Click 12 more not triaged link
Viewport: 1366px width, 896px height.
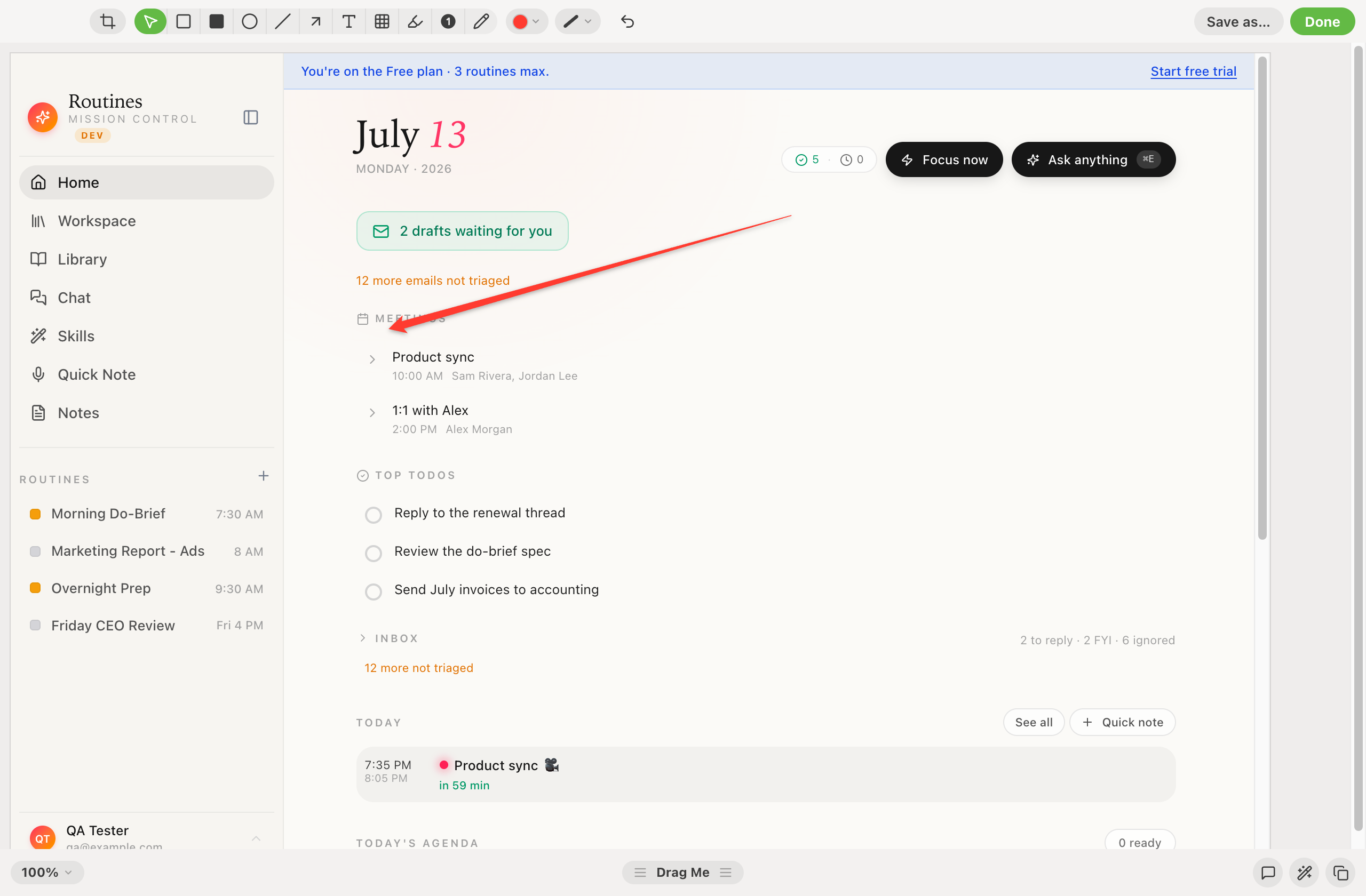coord(419,668)
